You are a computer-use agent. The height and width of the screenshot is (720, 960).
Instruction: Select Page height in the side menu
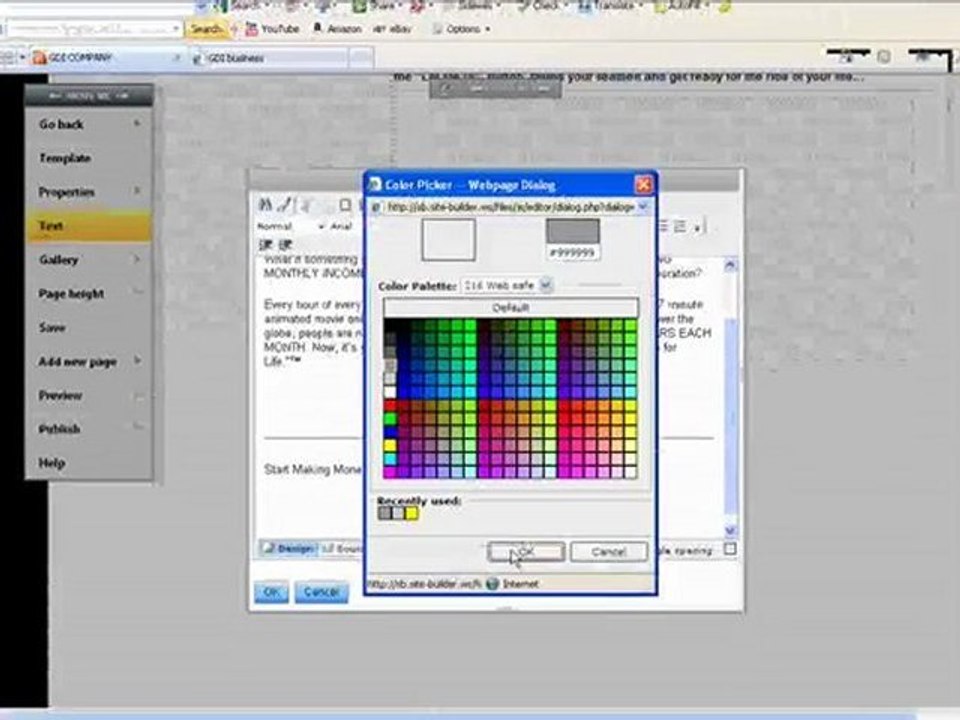89,294
